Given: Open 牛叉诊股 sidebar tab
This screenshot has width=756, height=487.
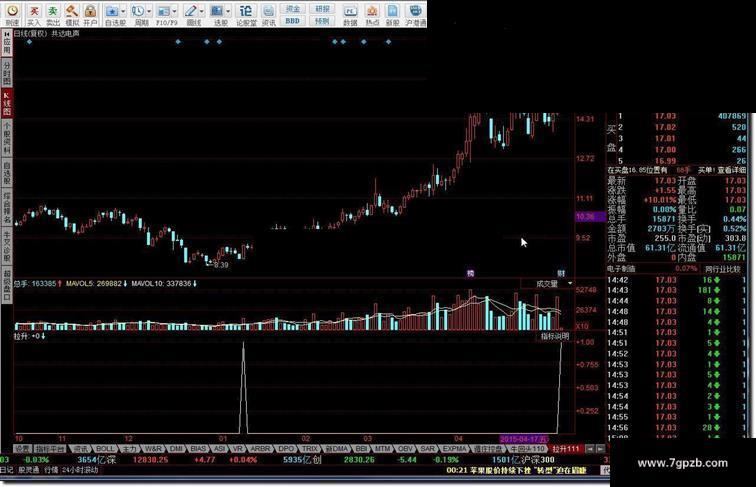Looking at the screenshot, I should coord(7,247).
